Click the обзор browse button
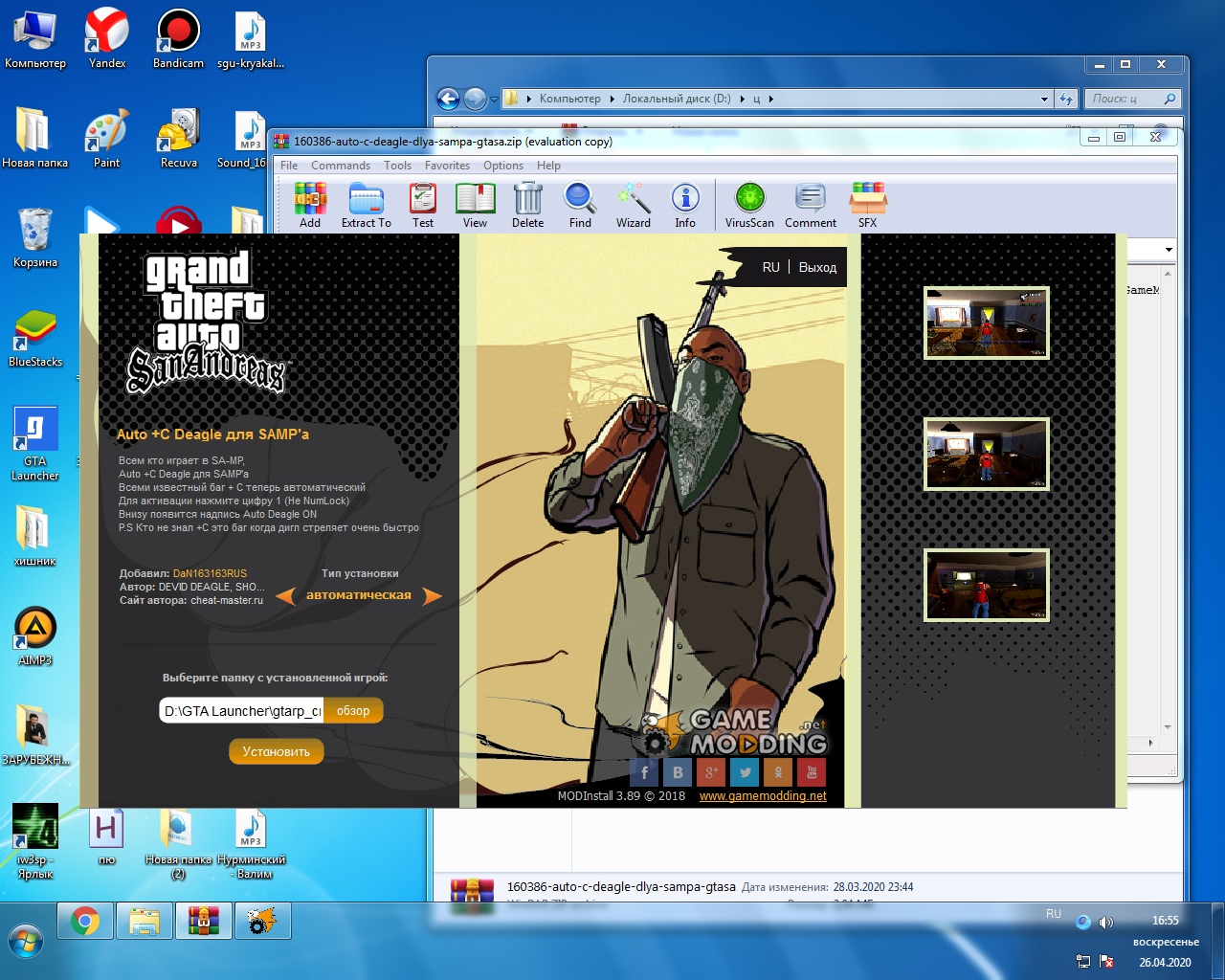Image resolution: width=1225 pixels, height=980 pixels. coord(353,711)
